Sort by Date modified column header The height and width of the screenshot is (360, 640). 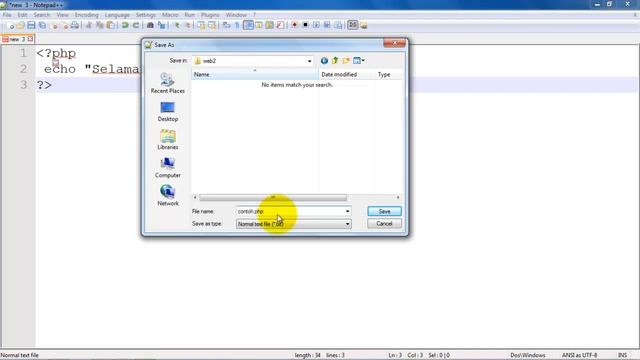click(x=347, y=74)
